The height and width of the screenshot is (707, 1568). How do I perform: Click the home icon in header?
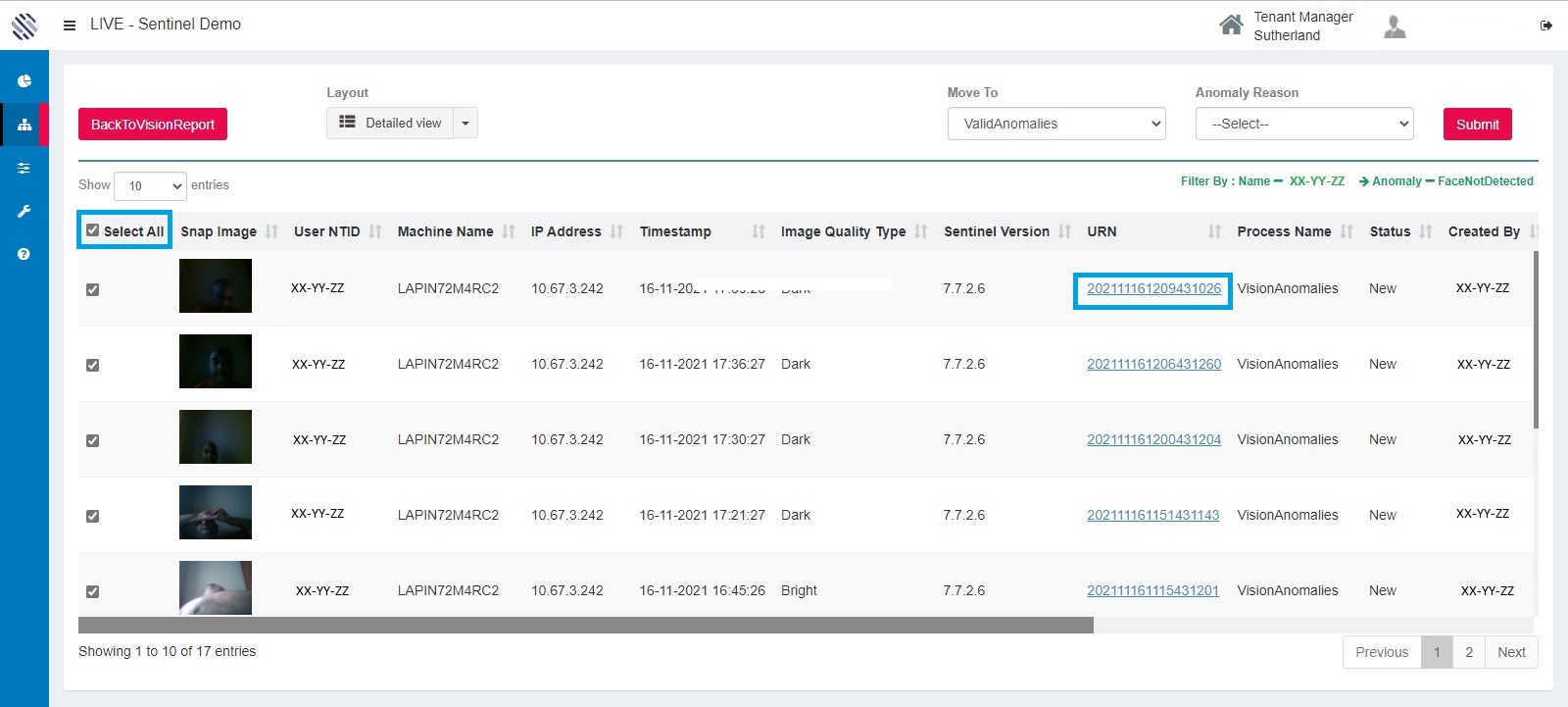[x=1231, y=25]
